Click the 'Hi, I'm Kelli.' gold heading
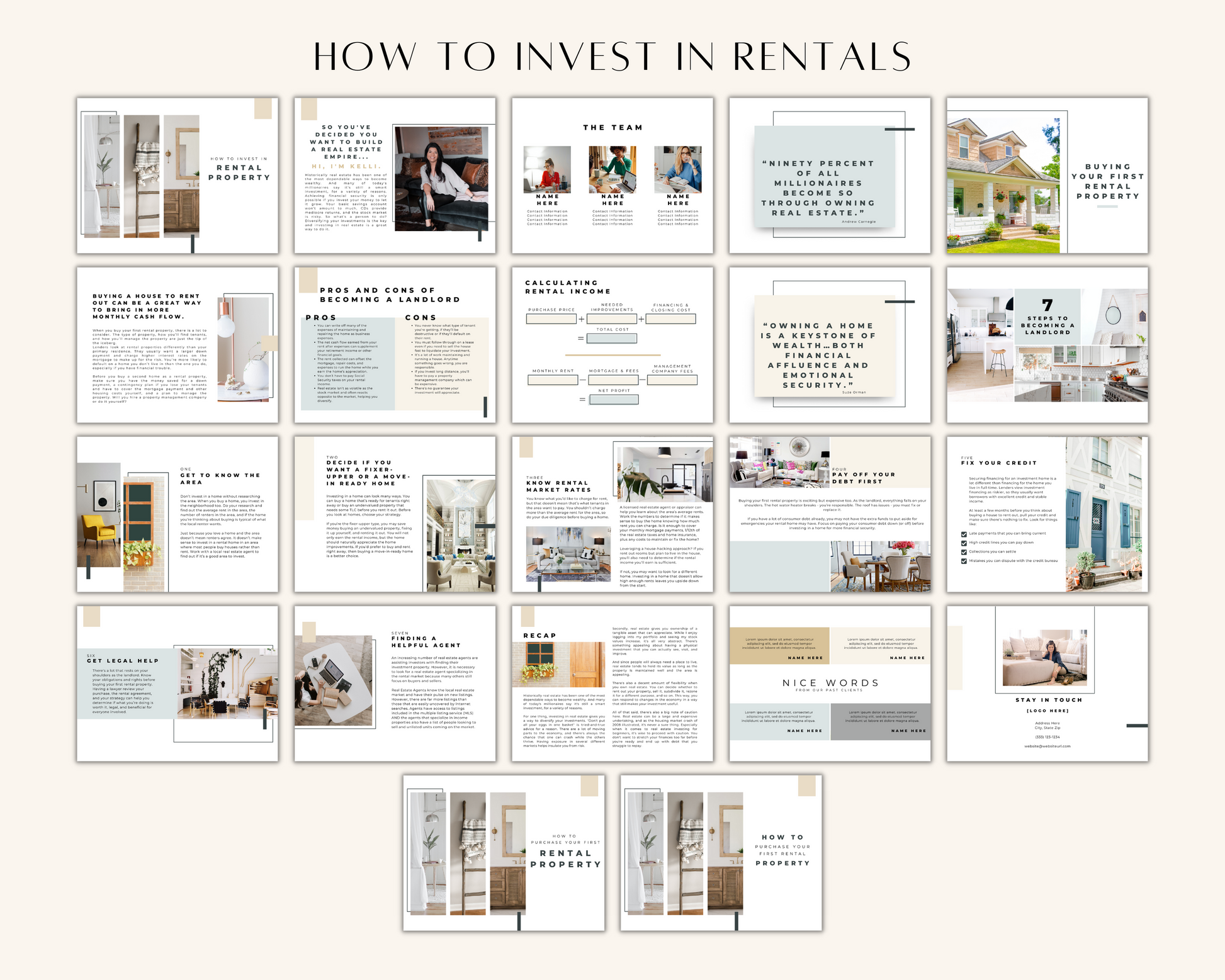 (x=346, y=166)
